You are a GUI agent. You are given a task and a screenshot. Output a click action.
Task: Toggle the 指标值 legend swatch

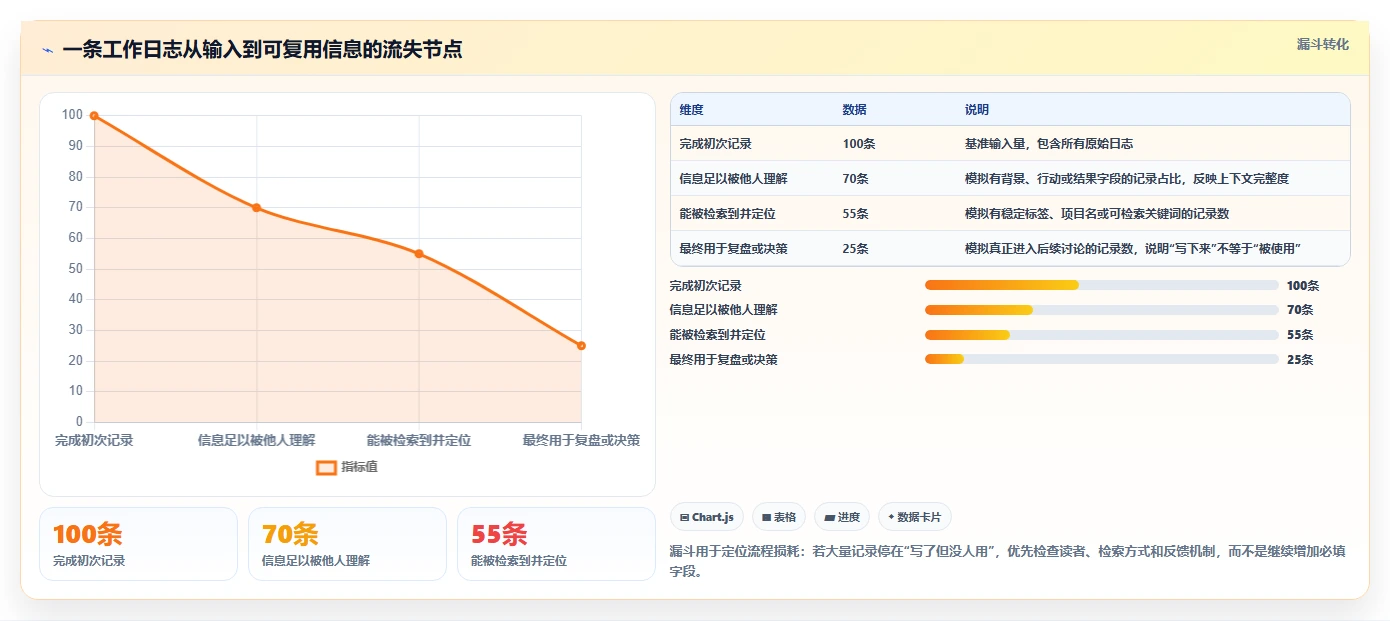326,467
